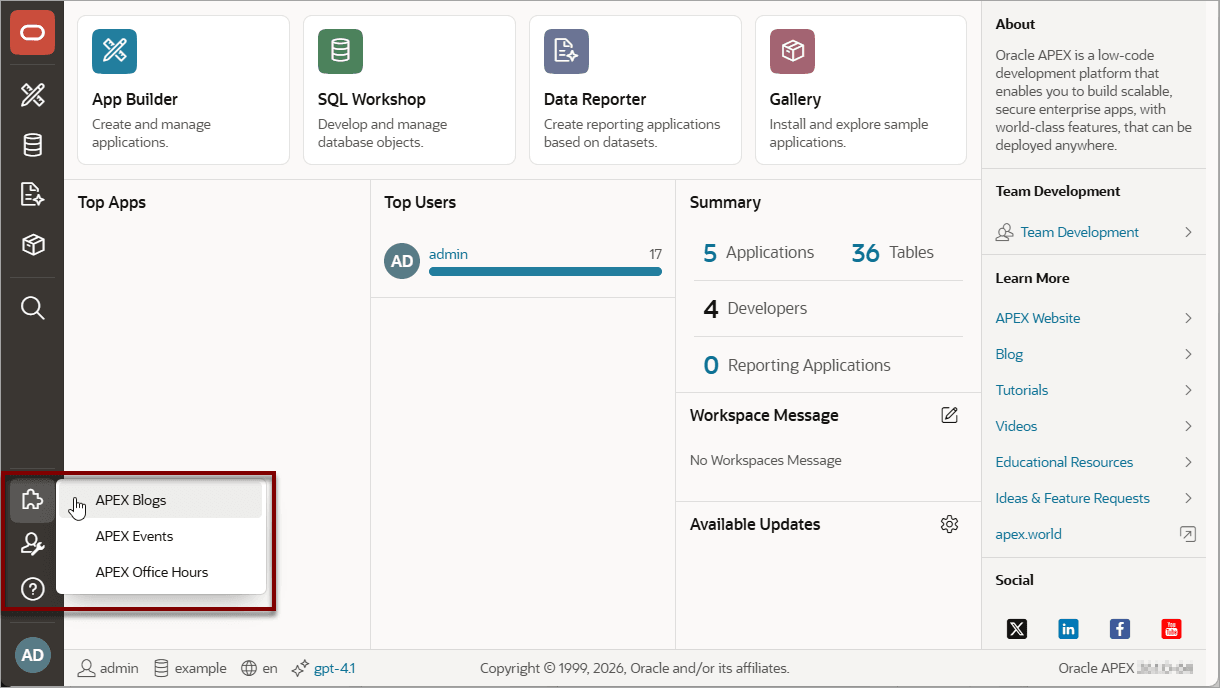Open the admin user link in Top Users
1220x688 pixels.
(448, 254)
